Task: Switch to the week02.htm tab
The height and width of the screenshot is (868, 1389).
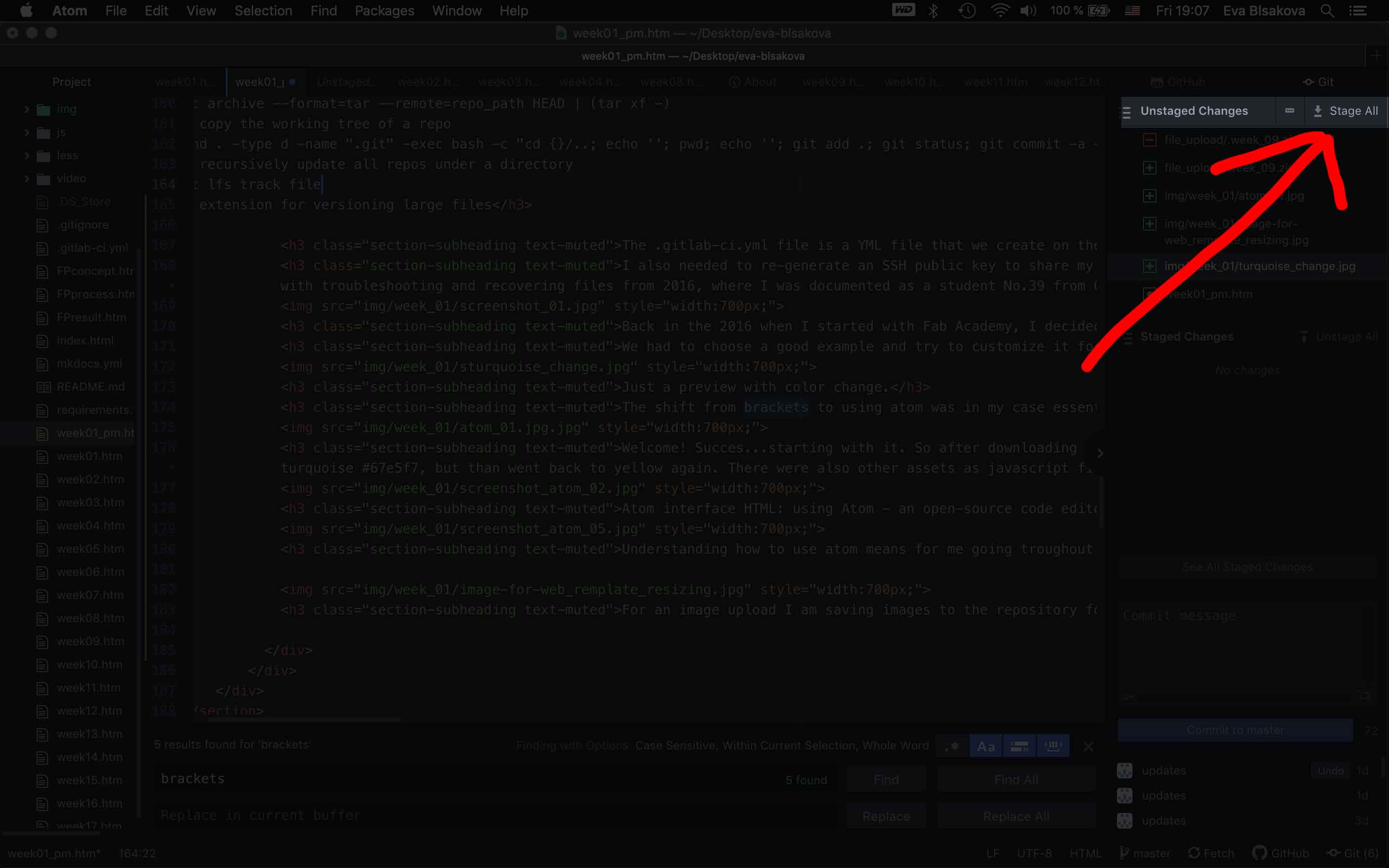Action: (427, 82)
